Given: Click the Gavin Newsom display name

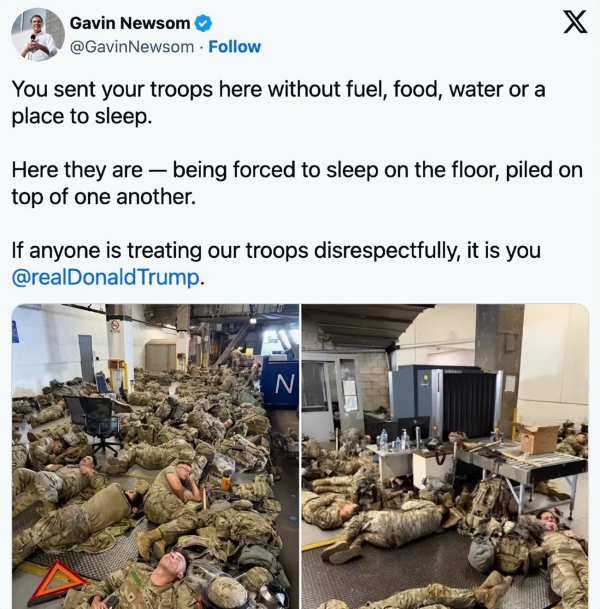Looking at the screenshot, I should tap(130, 23).
